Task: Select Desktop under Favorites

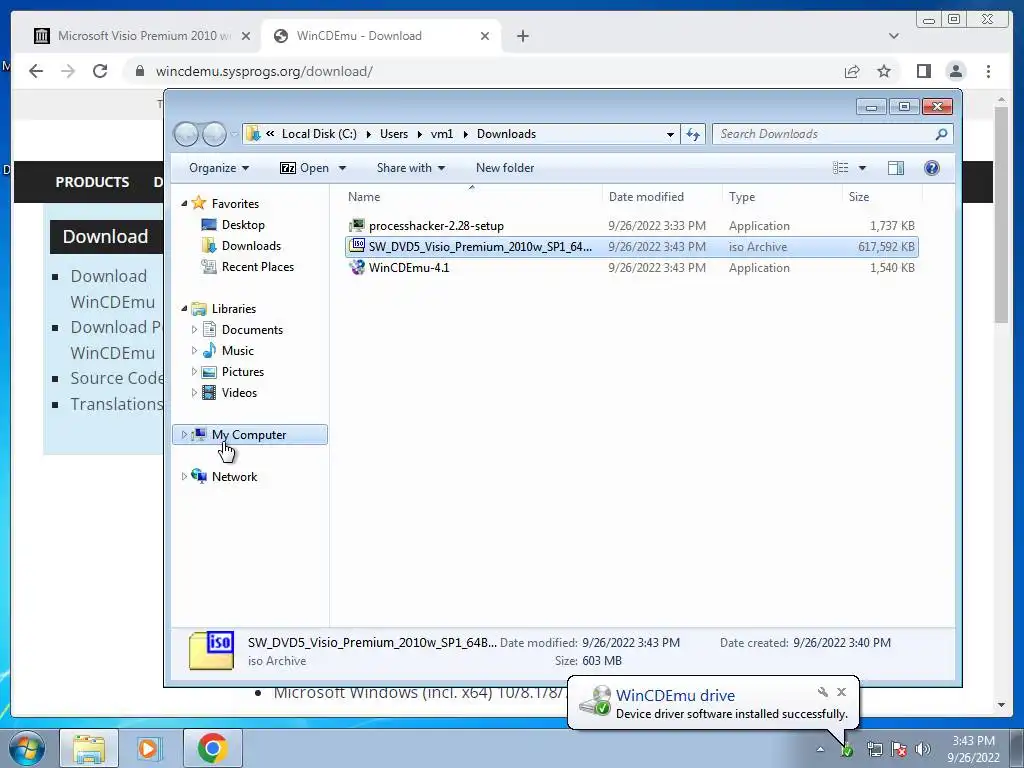Action: (243, 225)
